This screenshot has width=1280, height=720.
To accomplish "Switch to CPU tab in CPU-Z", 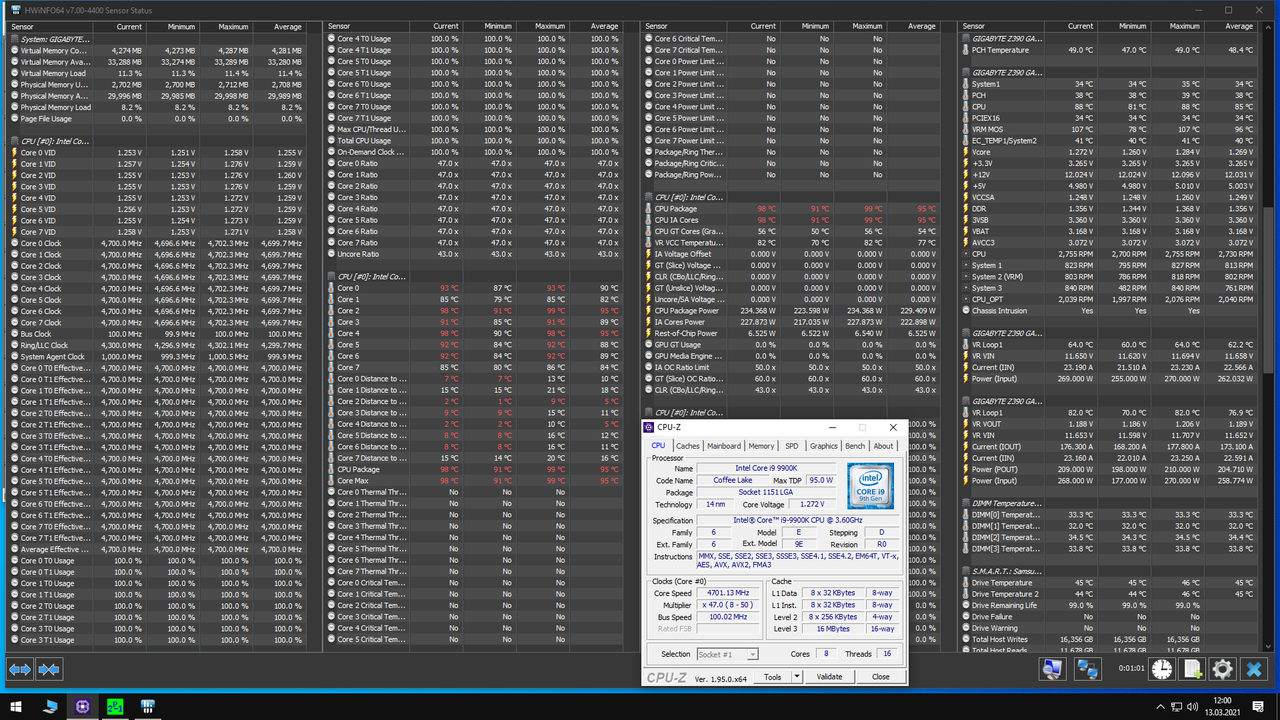I will click(658, 446).
